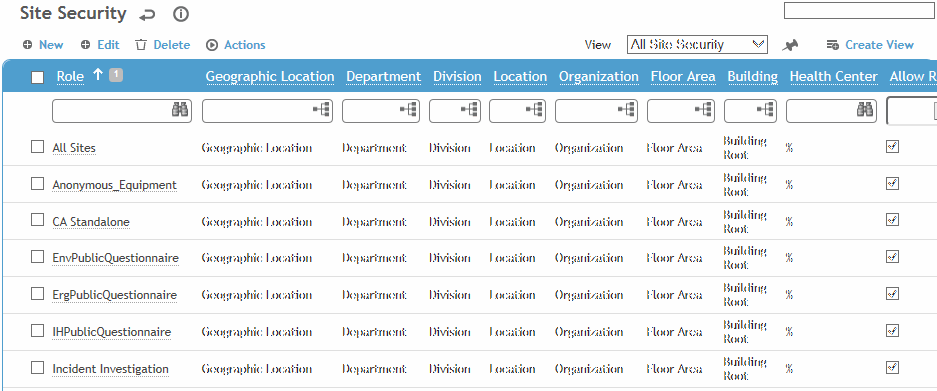Toggle Allow checkbox in Anonymous_Equipment row
The height and width of the screenshot is (391, 937).
(892, 183)
